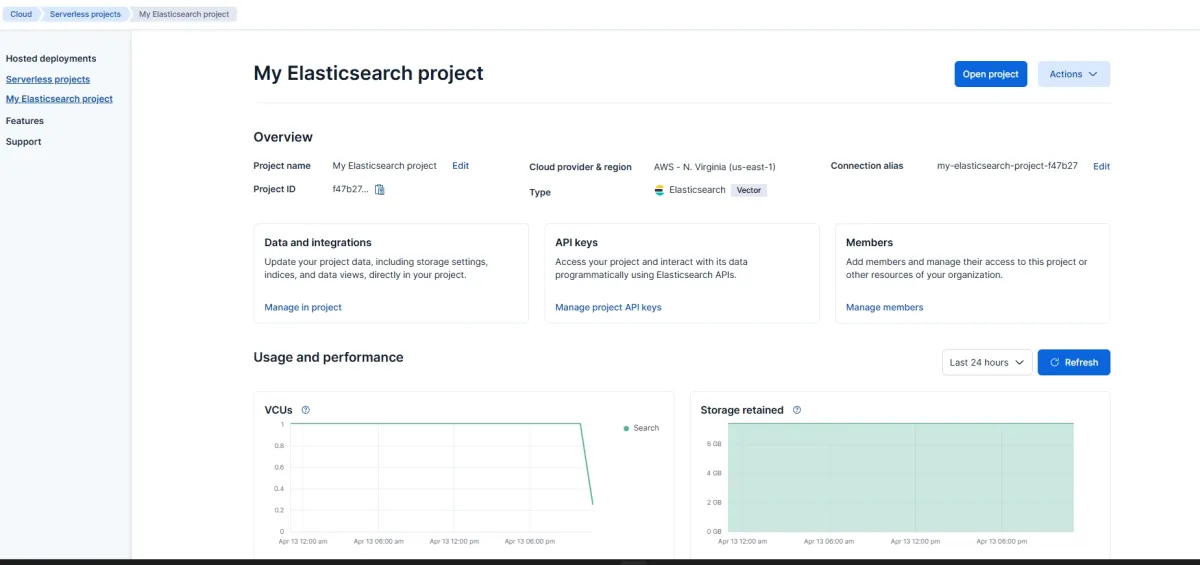Open the Actions dropdown menu

[x=1074, y=74]
